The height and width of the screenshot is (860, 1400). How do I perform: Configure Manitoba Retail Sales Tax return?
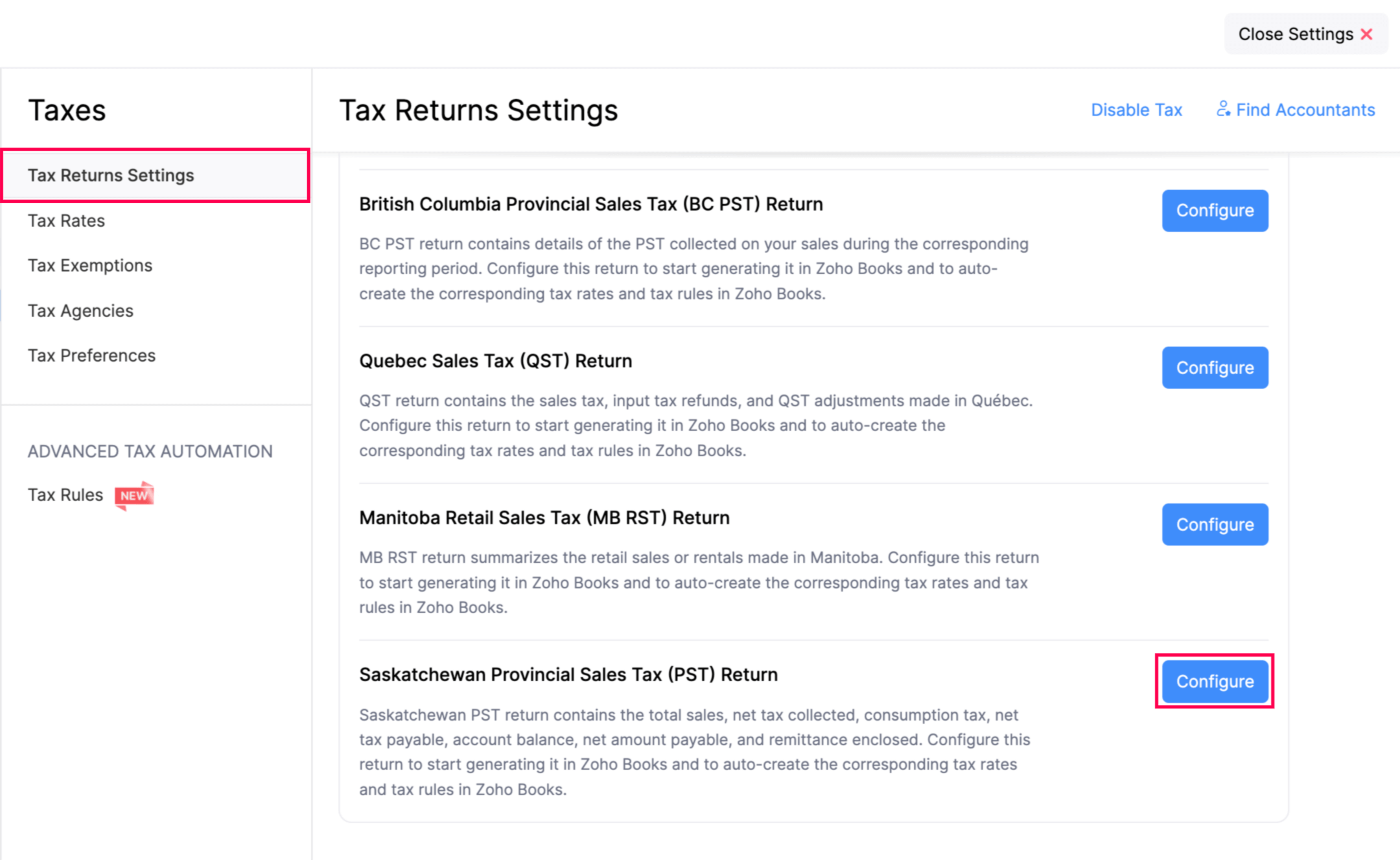(1213, 524)
